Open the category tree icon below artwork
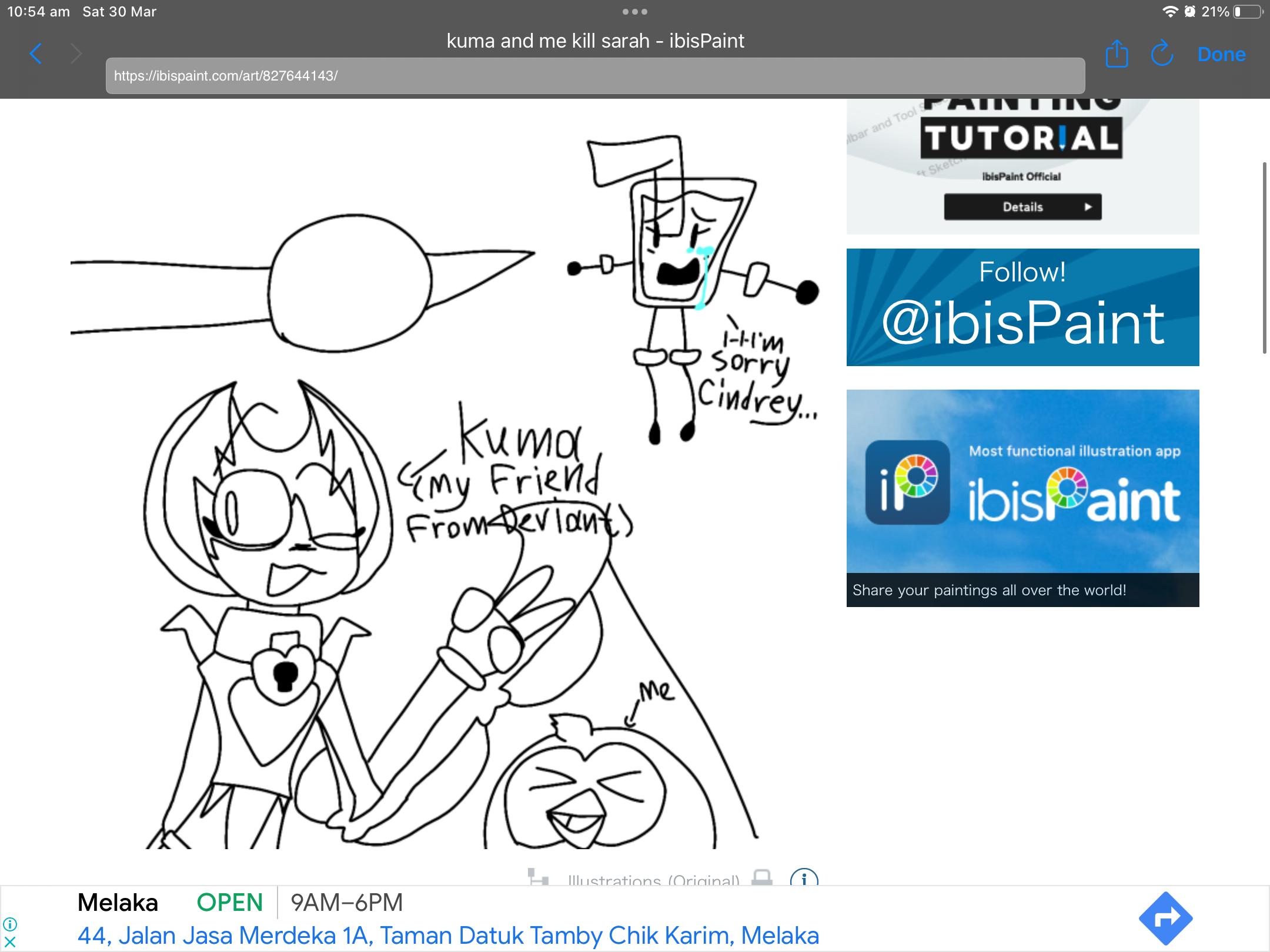Screen dimensions: 1270x952 [x=538, y=877]
